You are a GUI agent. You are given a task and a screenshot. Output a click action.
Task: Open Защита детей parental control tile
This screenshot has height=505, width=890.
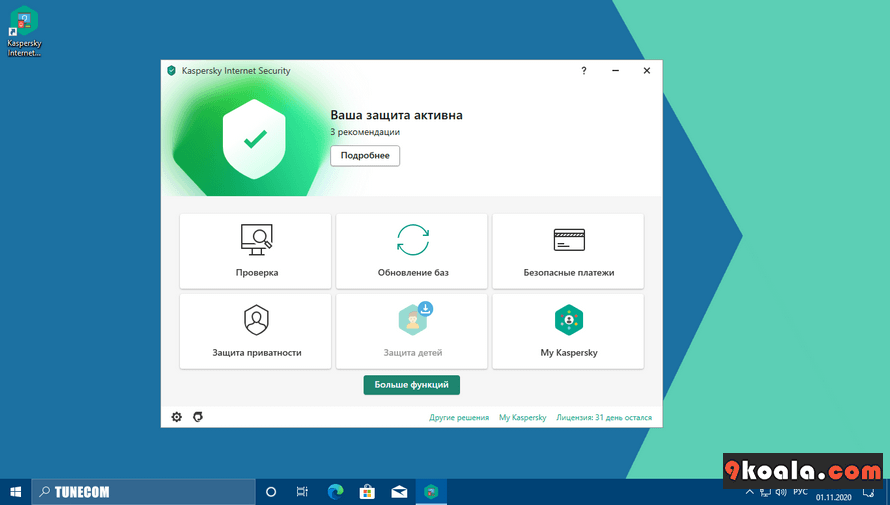412,331
